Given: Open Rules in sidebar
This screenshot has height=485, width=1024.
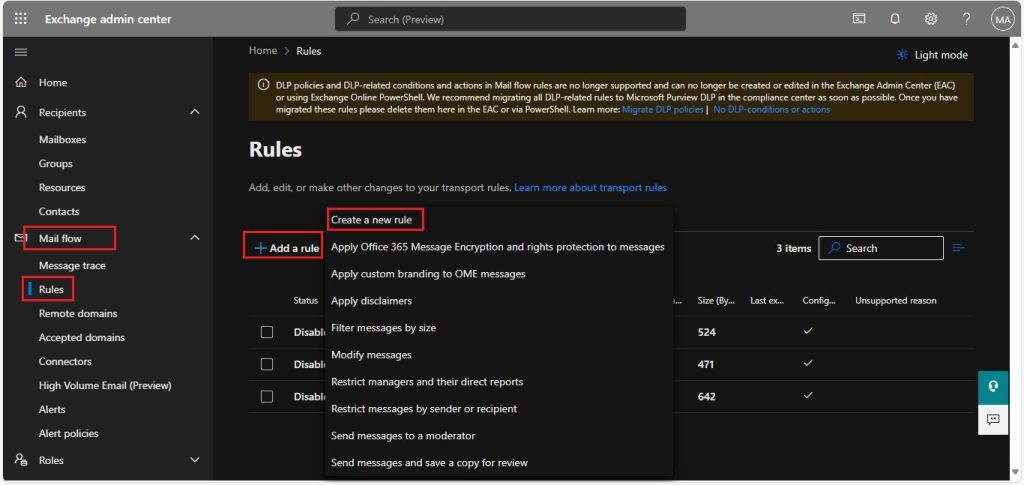Looking at the screenshot, I should pos(51,289).
